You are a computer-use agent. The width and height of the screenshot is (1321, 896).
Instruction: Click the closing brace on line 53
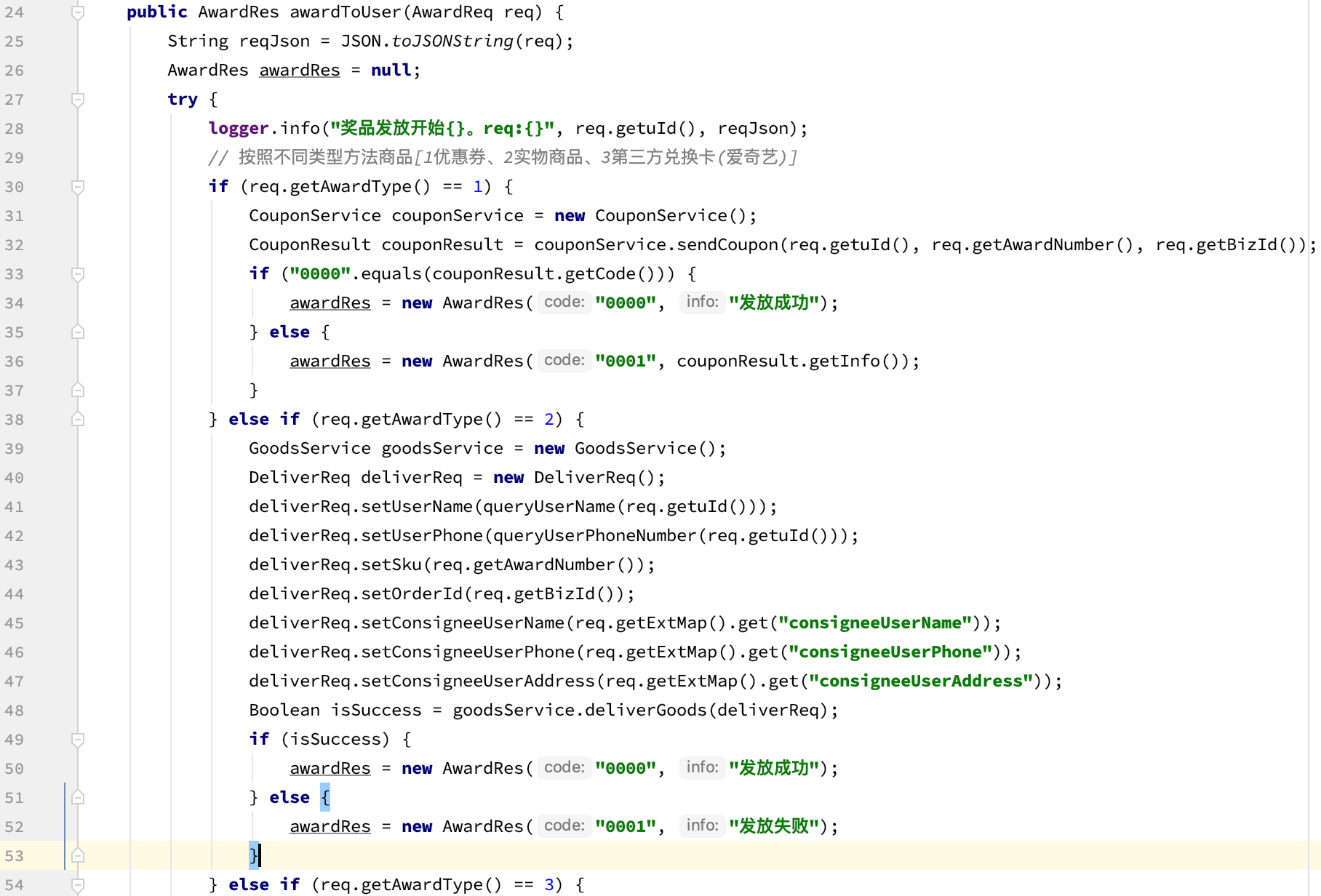(253, 856)
